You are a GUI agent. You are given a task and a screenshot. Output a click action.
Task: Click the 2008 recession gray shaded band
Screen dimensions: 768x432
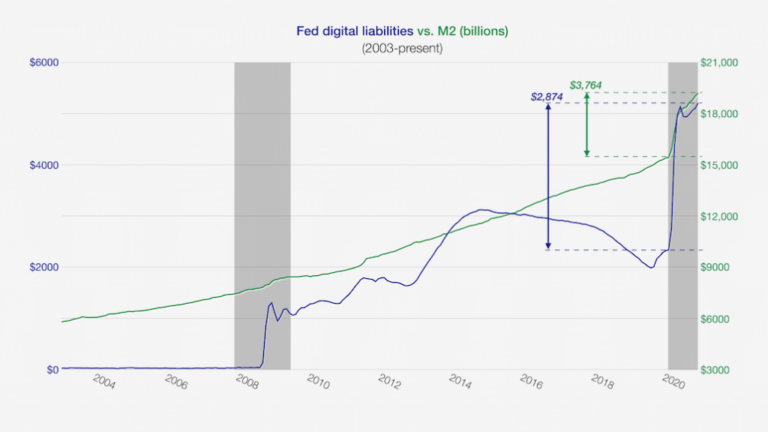[x=262, y=200]
